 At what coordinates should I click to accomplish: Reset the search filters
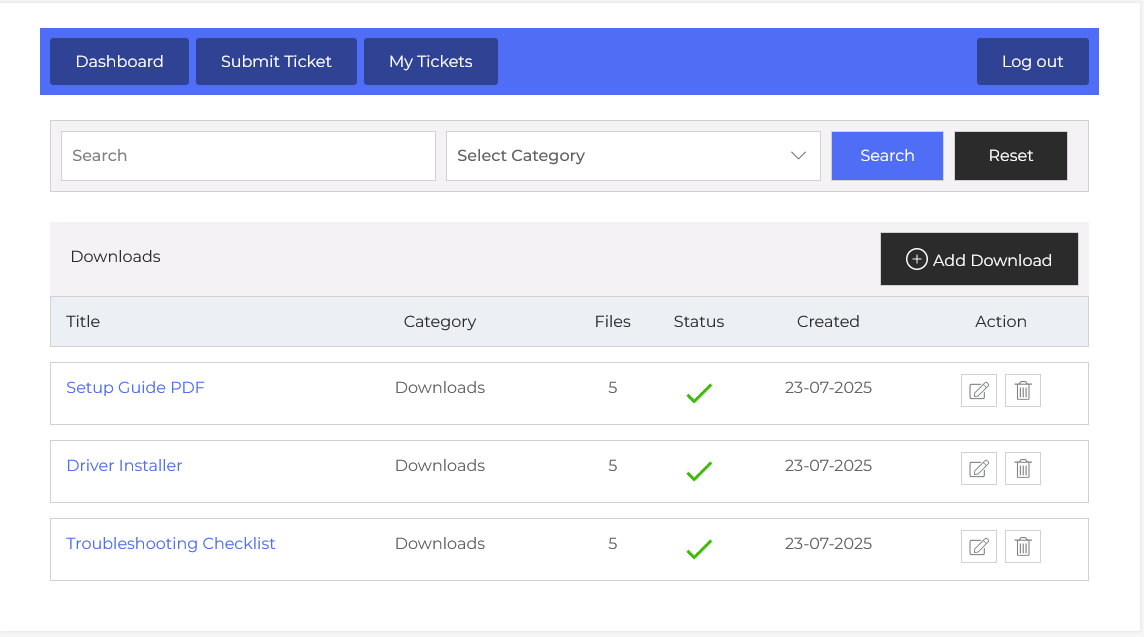pos(1010,156)
